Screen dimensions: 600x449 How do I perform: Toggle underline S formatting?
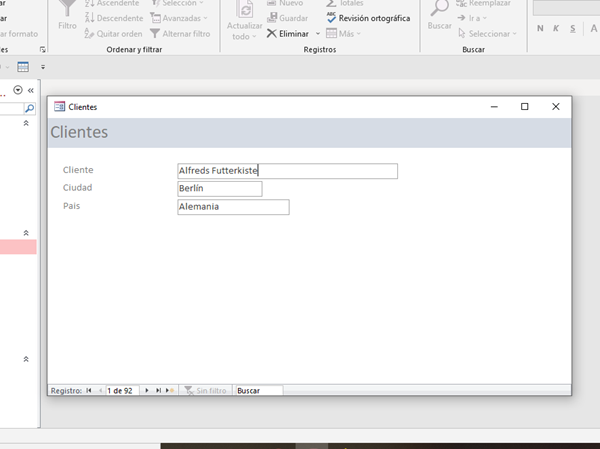tap(572, 28)
